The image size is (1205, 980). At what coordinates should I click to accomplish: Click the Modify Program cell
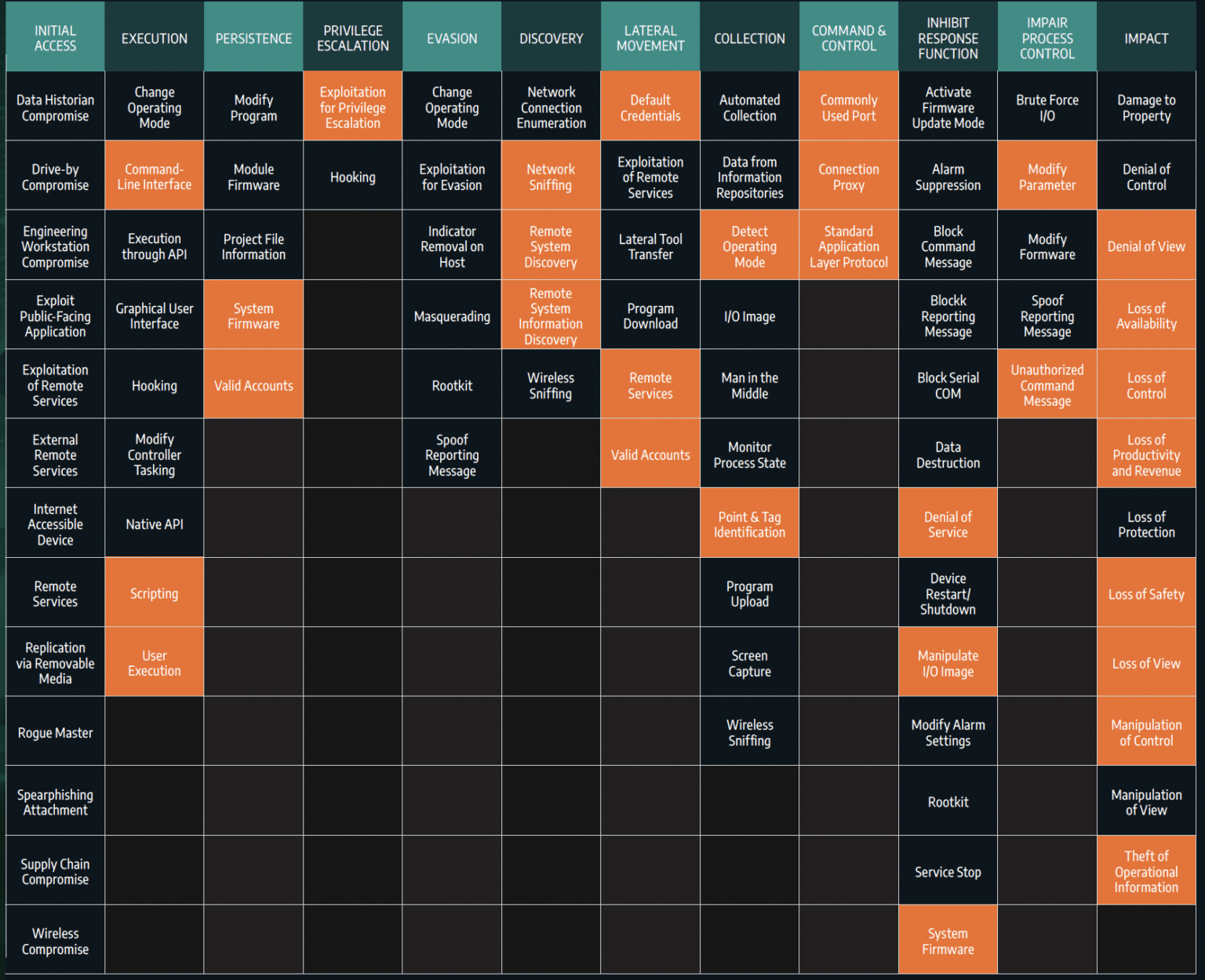253,107
